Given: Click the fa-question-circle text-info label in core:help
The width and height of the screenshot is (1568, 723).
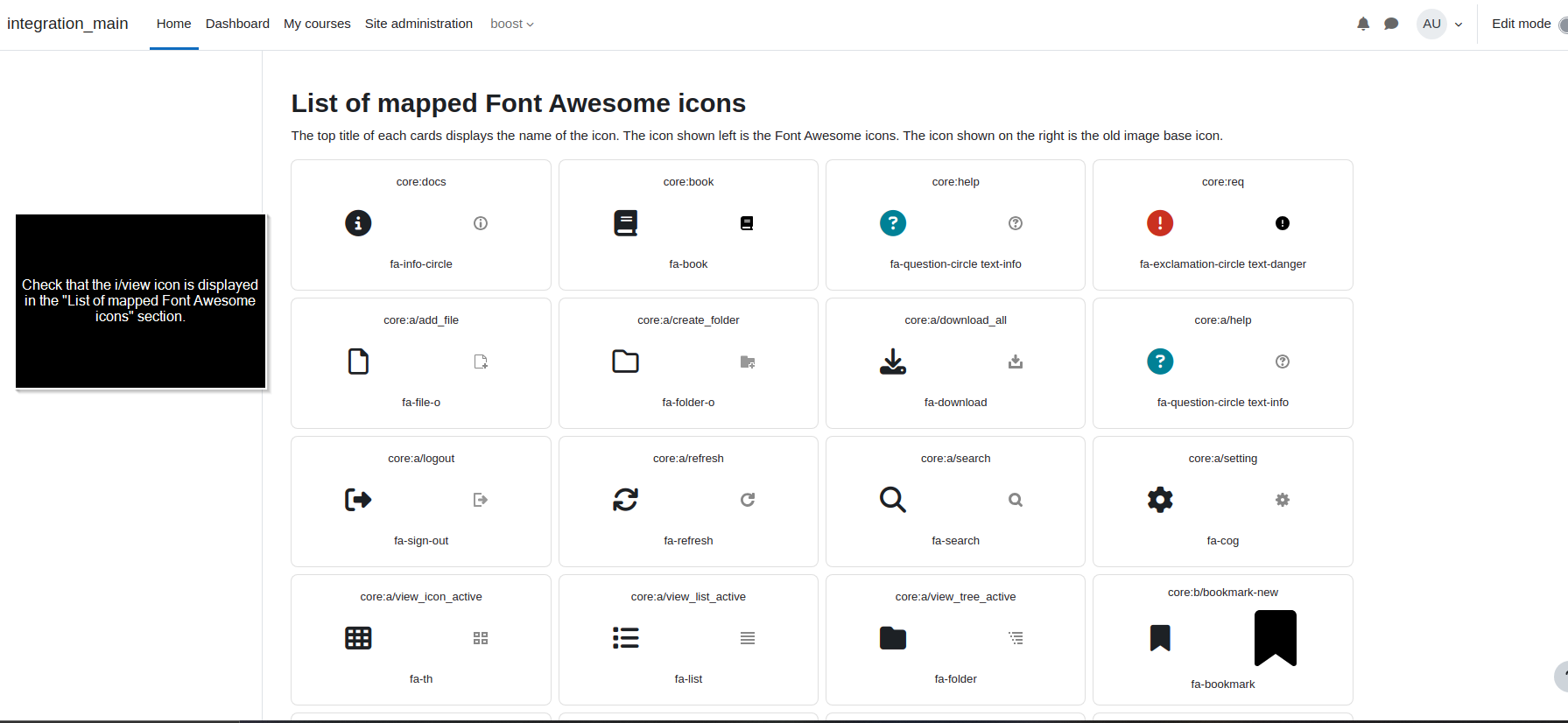Looking at the screenshot, I should pyautogui.click(x=955, y=264).
